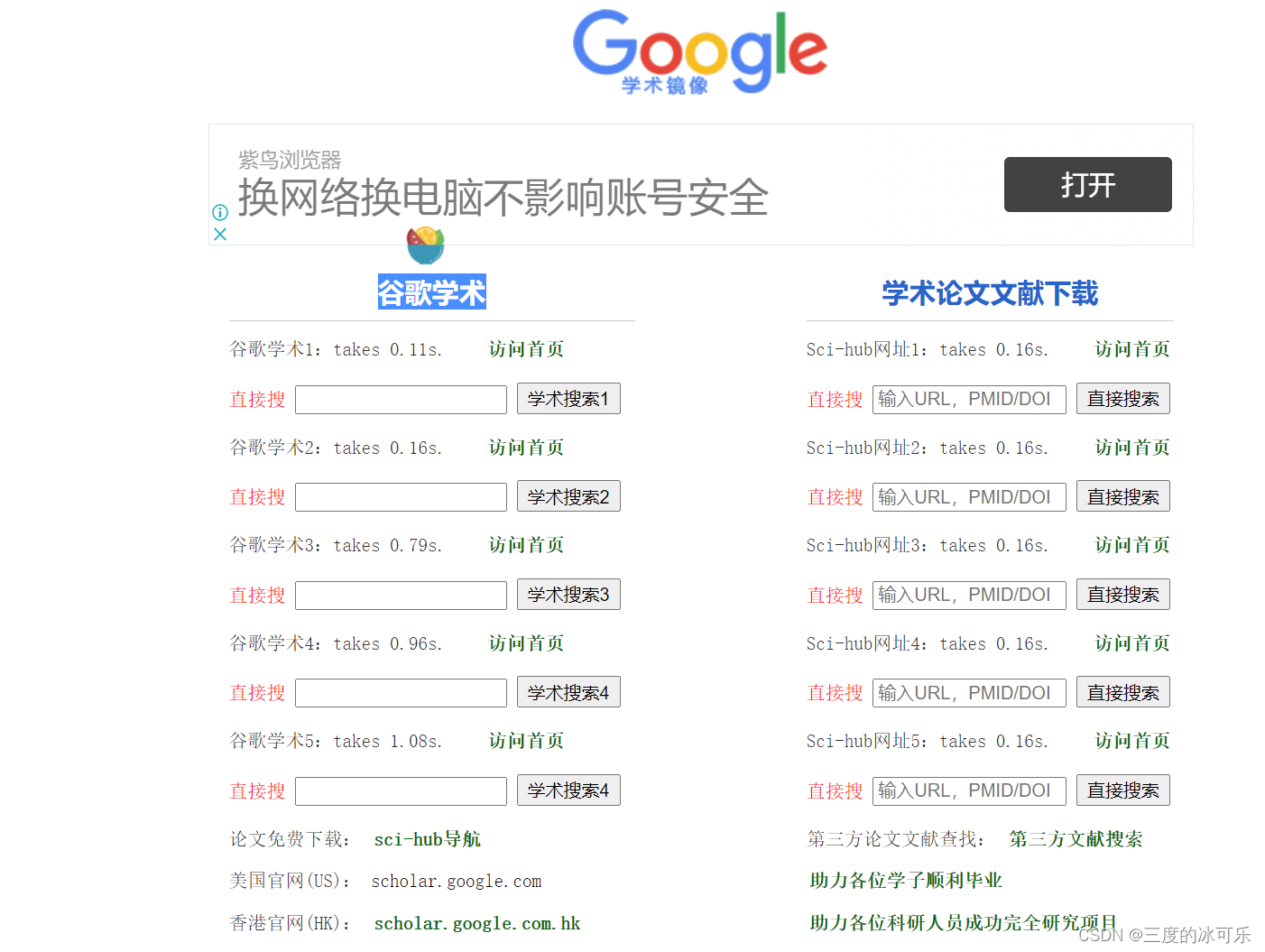Click the fruit bowl icon above 谷歌学术

425,245
